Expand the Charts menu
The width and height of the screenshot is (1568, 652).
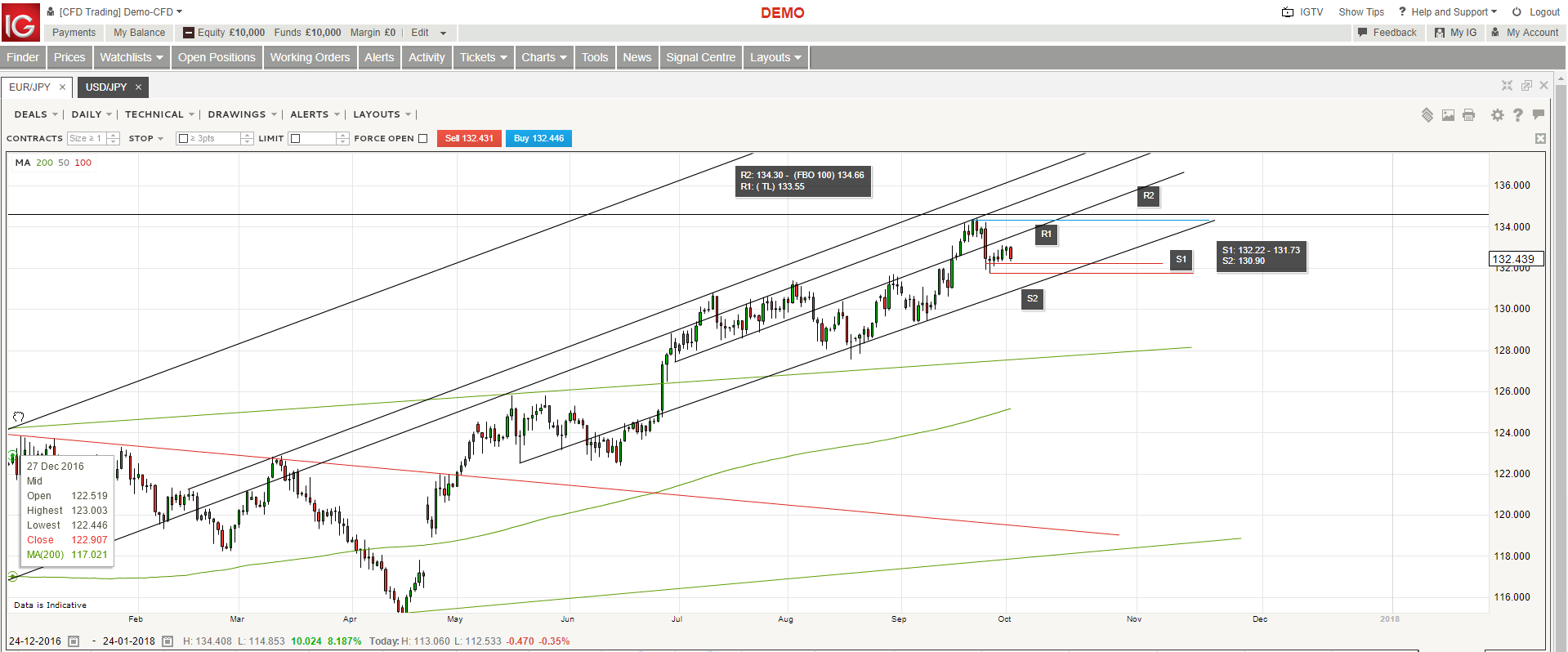click(x=544, y=57)
